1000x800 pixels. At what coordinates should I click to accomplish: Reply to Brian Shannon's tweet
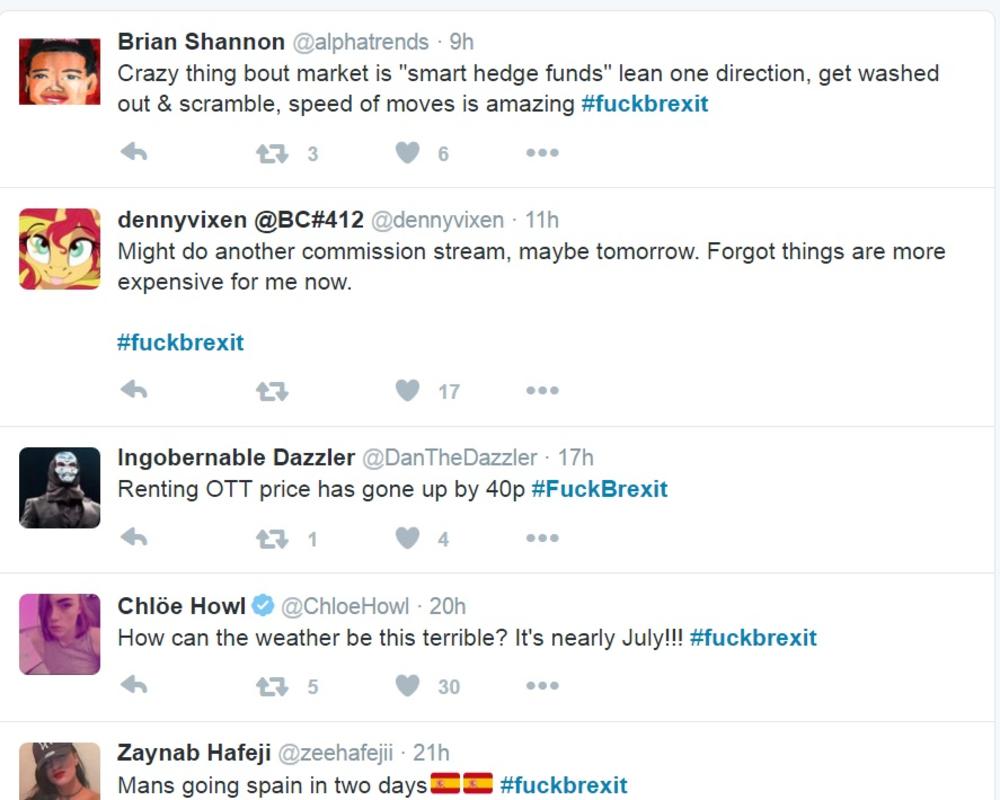[x=134, y=153]
